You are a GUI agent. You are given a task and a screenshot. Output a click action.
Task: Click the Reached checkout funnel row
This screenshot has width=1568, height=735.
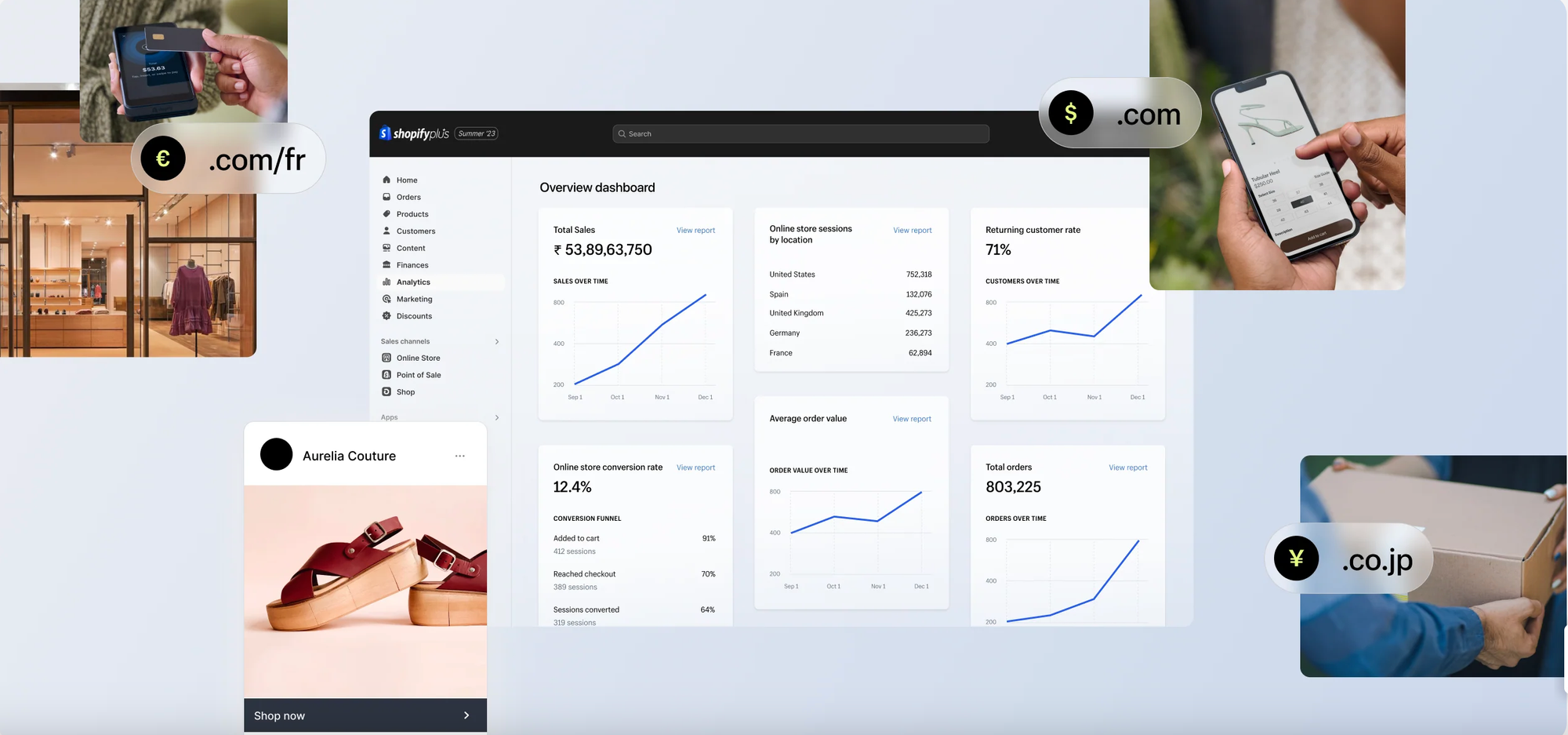[x=634, y=580]
